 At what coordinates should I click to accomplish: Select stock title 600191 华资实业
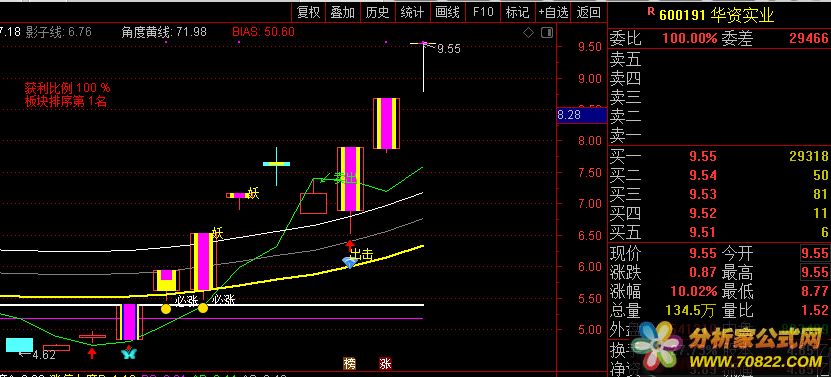pos(717,15)
